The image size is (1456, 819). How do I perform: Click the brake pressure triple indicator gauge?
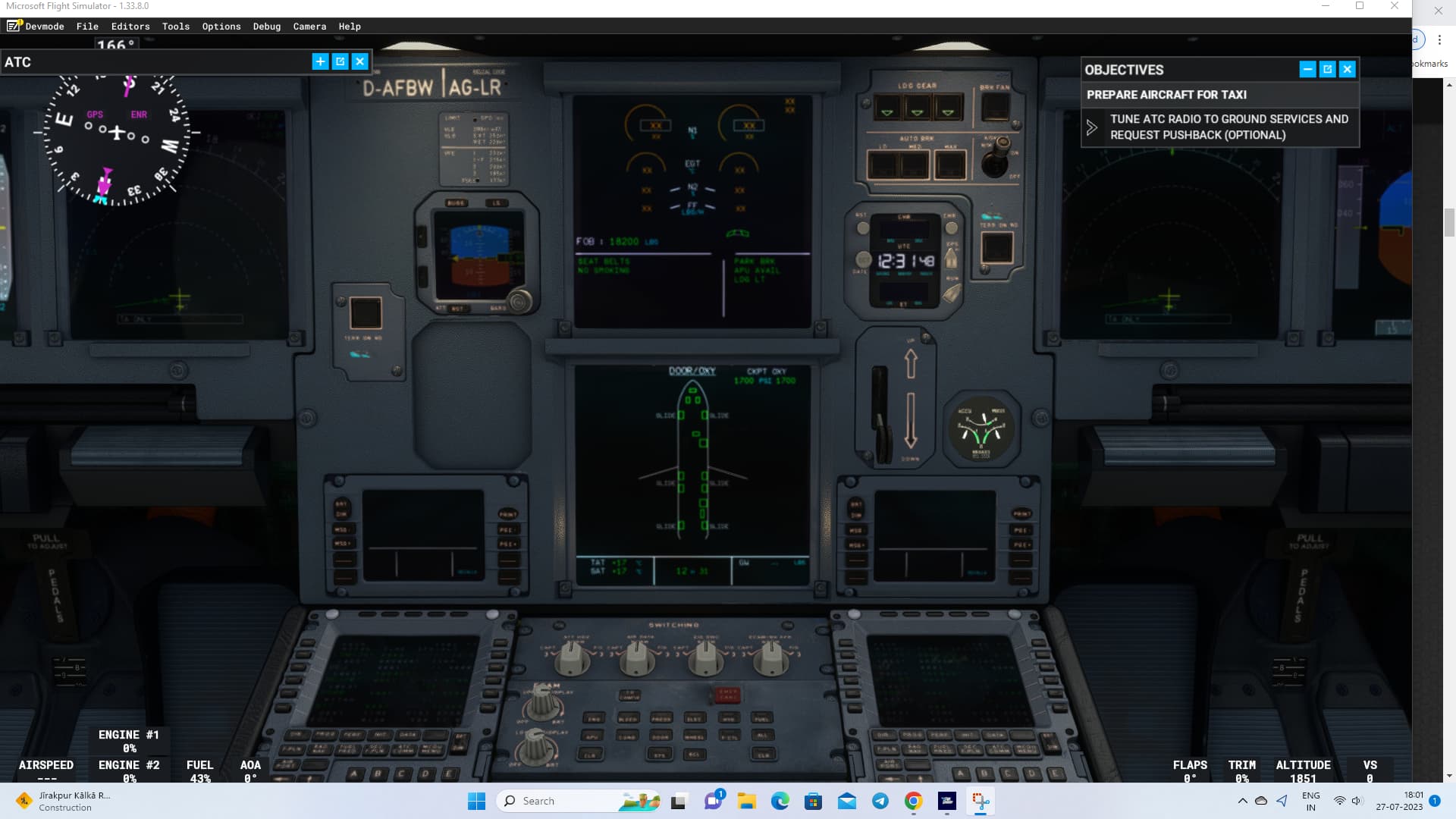981,429
